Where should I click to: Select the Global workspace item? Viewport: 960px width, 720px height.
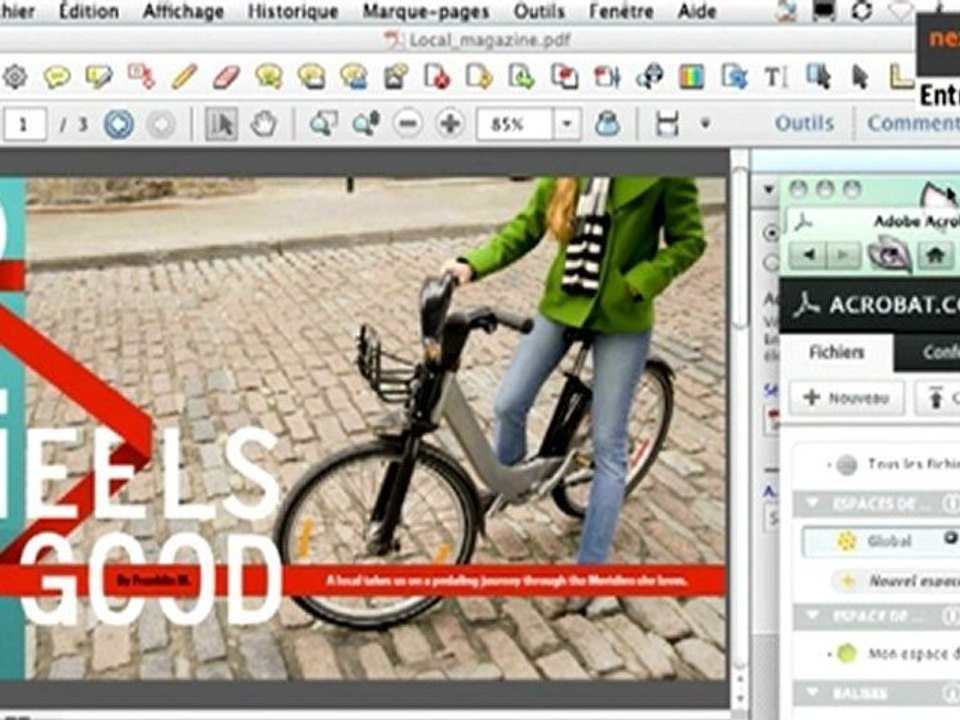[x=882, y=541]
